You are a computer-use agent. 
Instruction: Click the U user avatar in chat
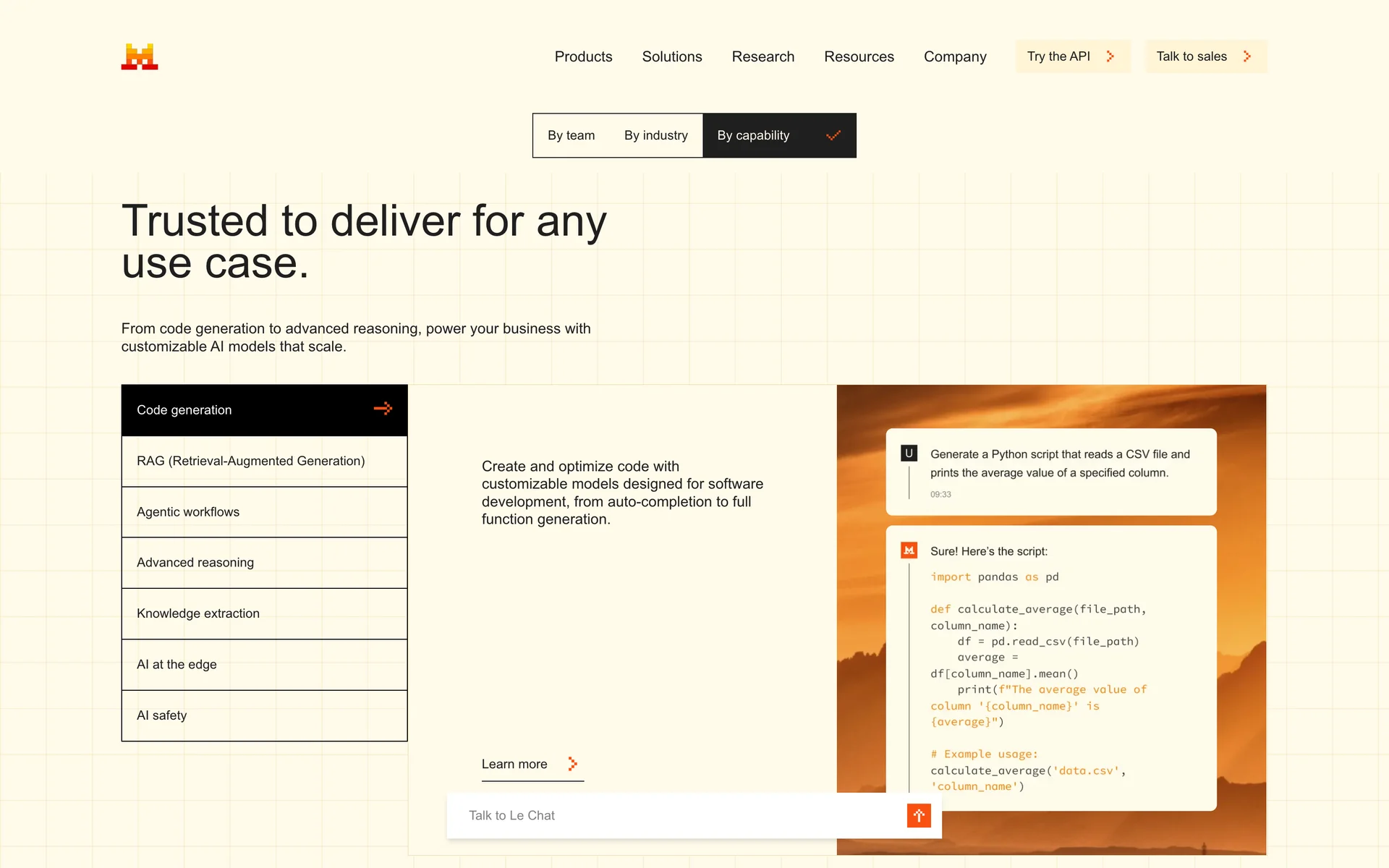pos(909,454)
